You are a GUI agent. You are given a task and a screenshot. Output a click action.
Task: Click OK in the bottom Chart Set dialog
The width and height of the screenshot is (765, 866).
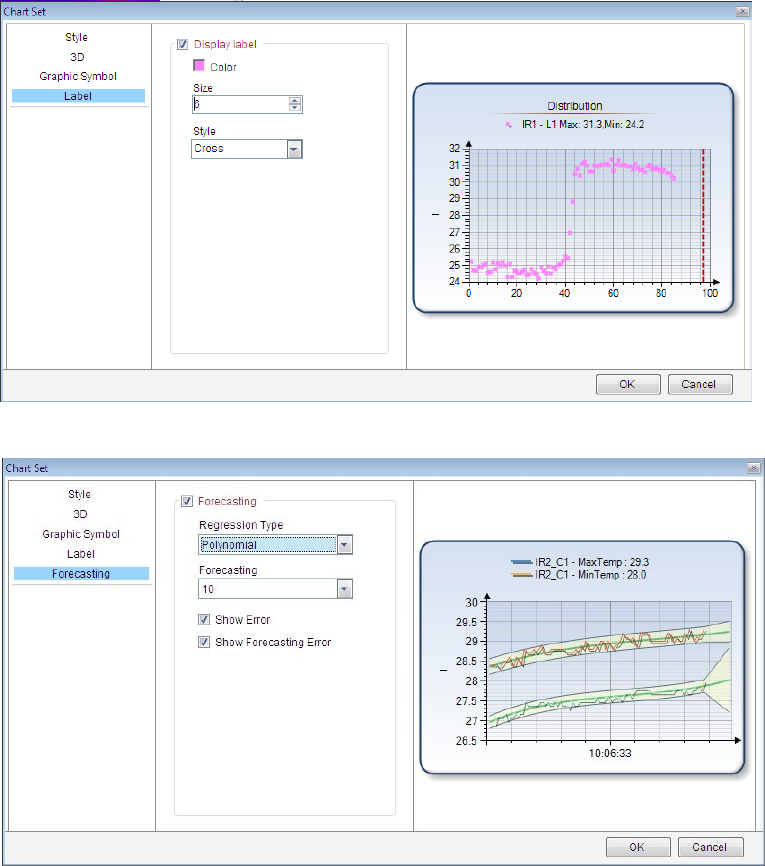(x=638, y=847)
